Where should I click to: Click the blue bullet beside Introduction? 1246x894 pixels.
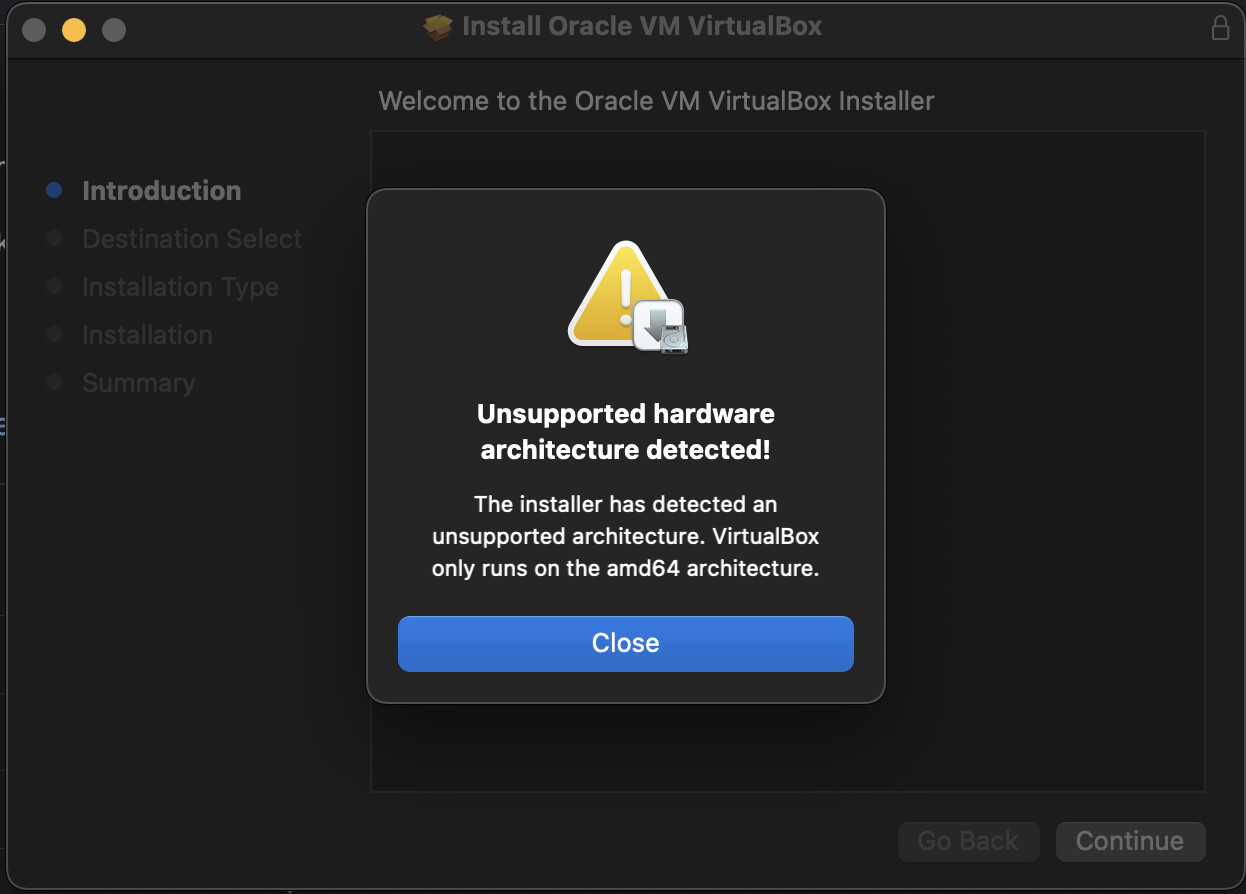(x=55, y=190)
